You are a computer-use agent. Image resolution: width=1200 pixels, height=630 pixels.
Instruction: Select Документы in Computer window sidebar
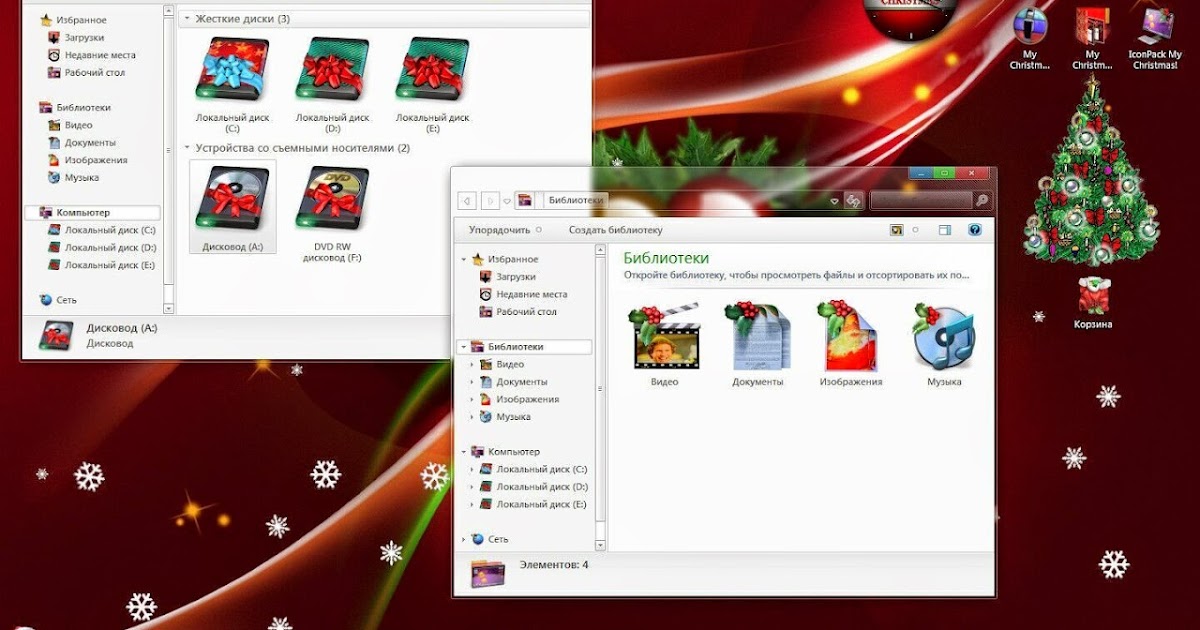[x=82, y=142]
